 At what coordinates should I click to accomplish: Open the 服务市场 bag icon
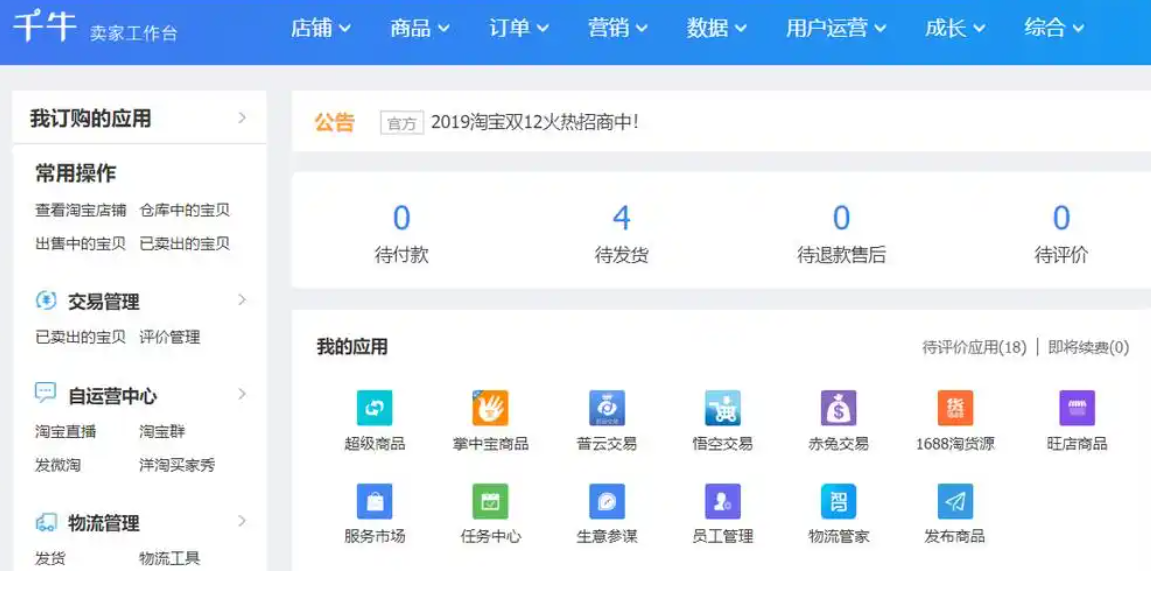[374, 502]
